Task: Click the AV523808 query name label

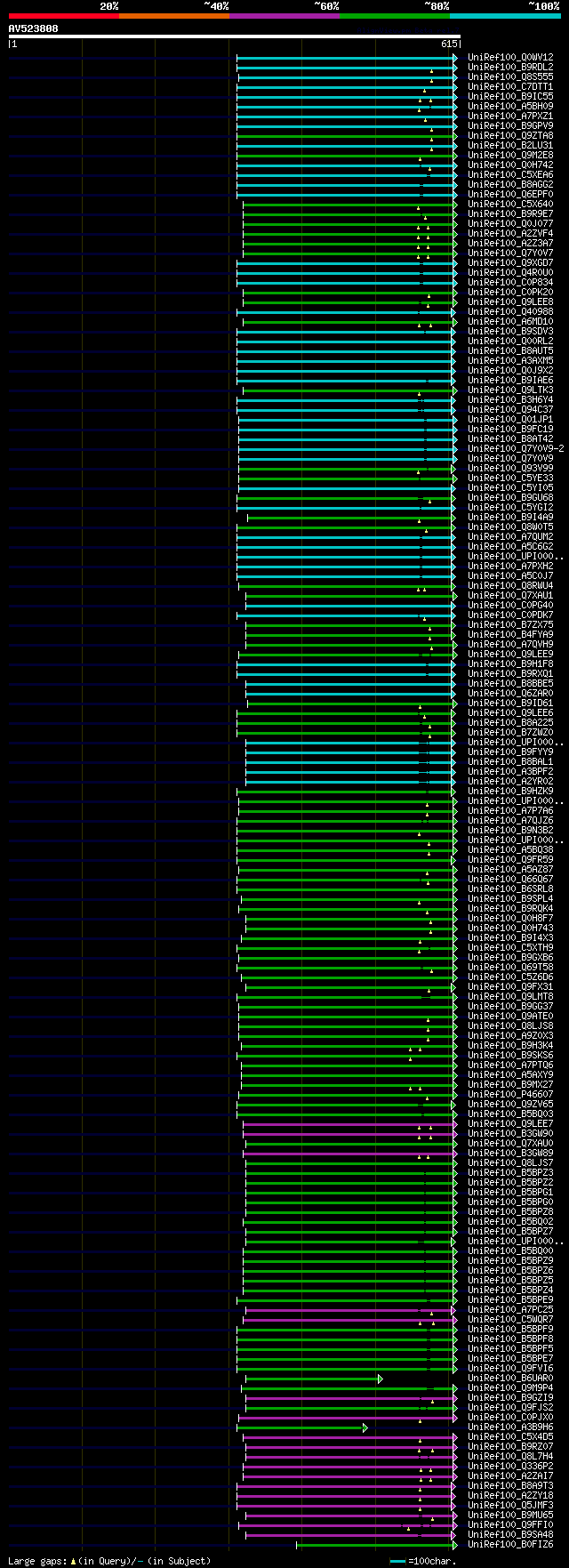Action: [x=33, y=28]
